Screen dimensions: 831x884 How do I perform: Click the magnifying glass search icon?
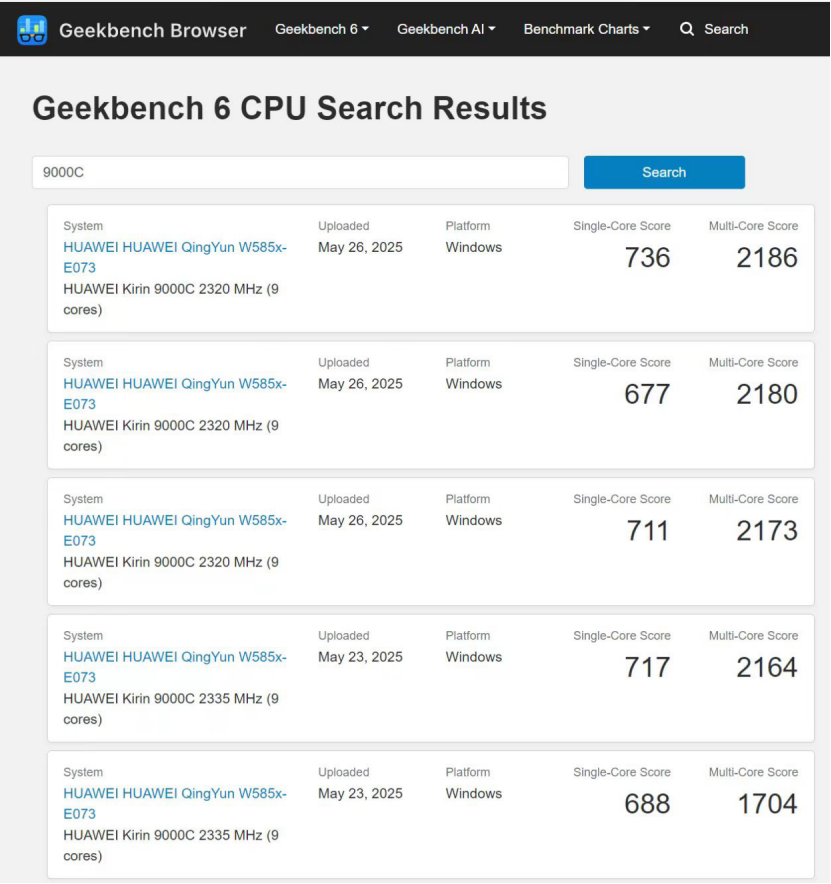(x=686, y=29)
